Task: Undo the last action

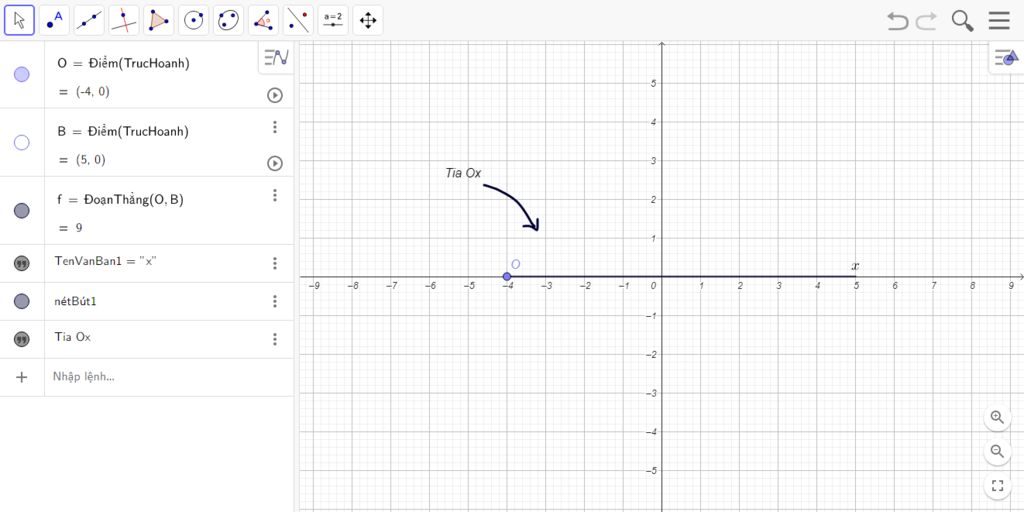Action: point(897,21)
